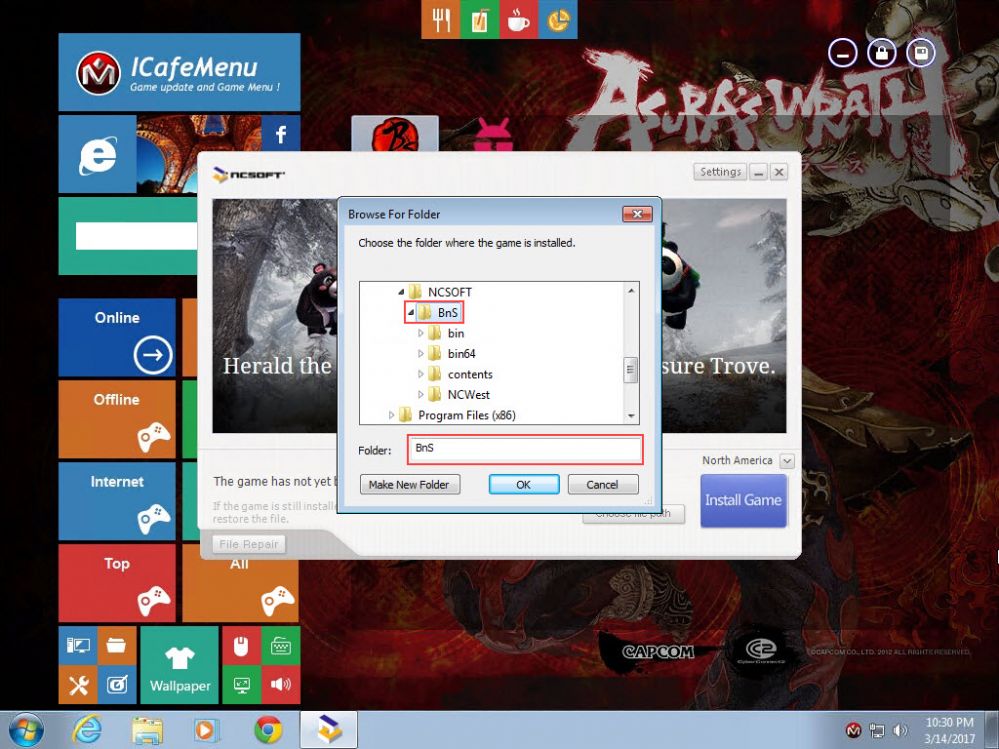Open the Facebook tile
Screen dimensions: 999x749
click(x=280, y=134)
